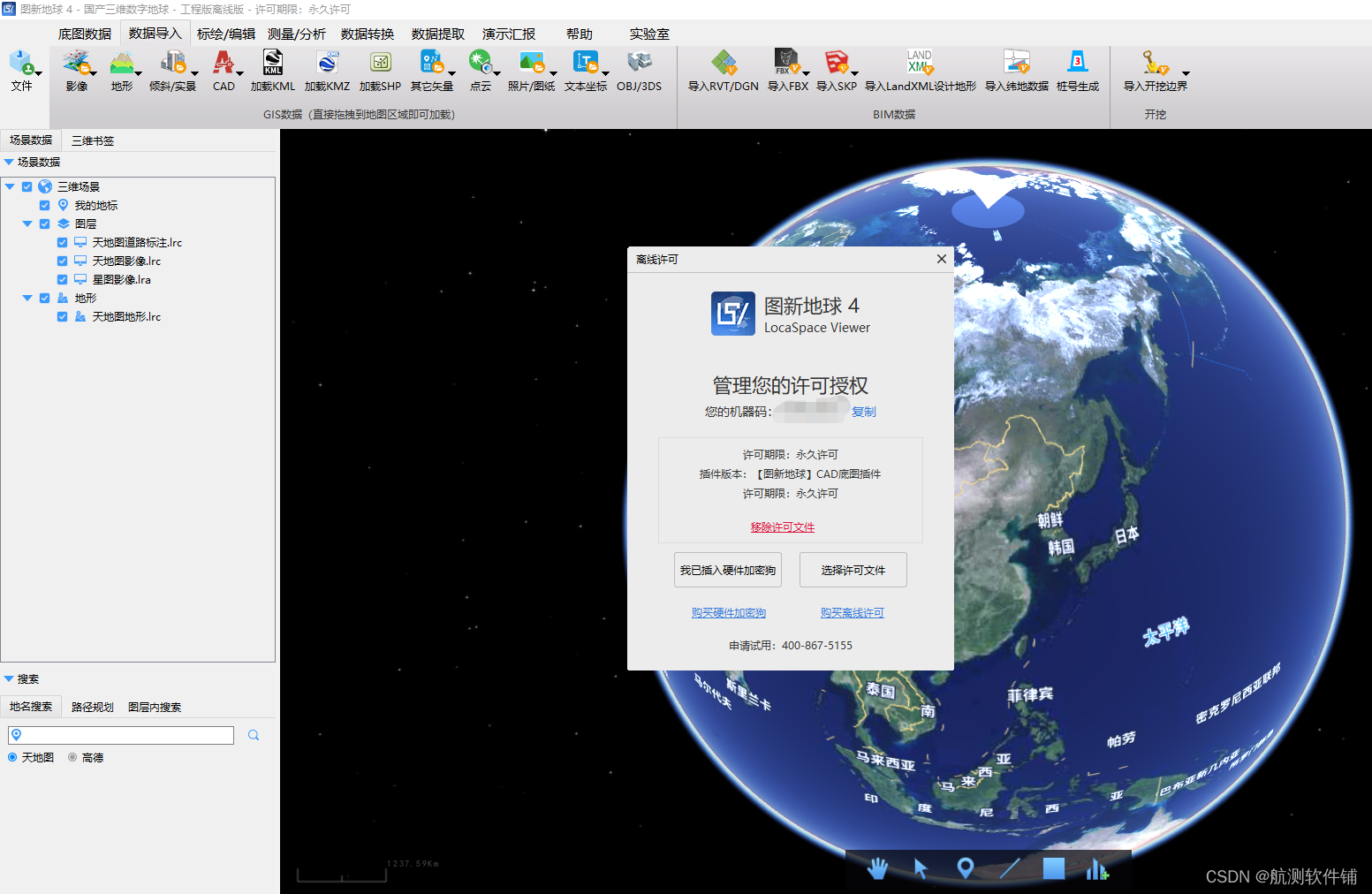Open the 影像 dropdown arrow
1372x894 pixels.
point(94,74)
